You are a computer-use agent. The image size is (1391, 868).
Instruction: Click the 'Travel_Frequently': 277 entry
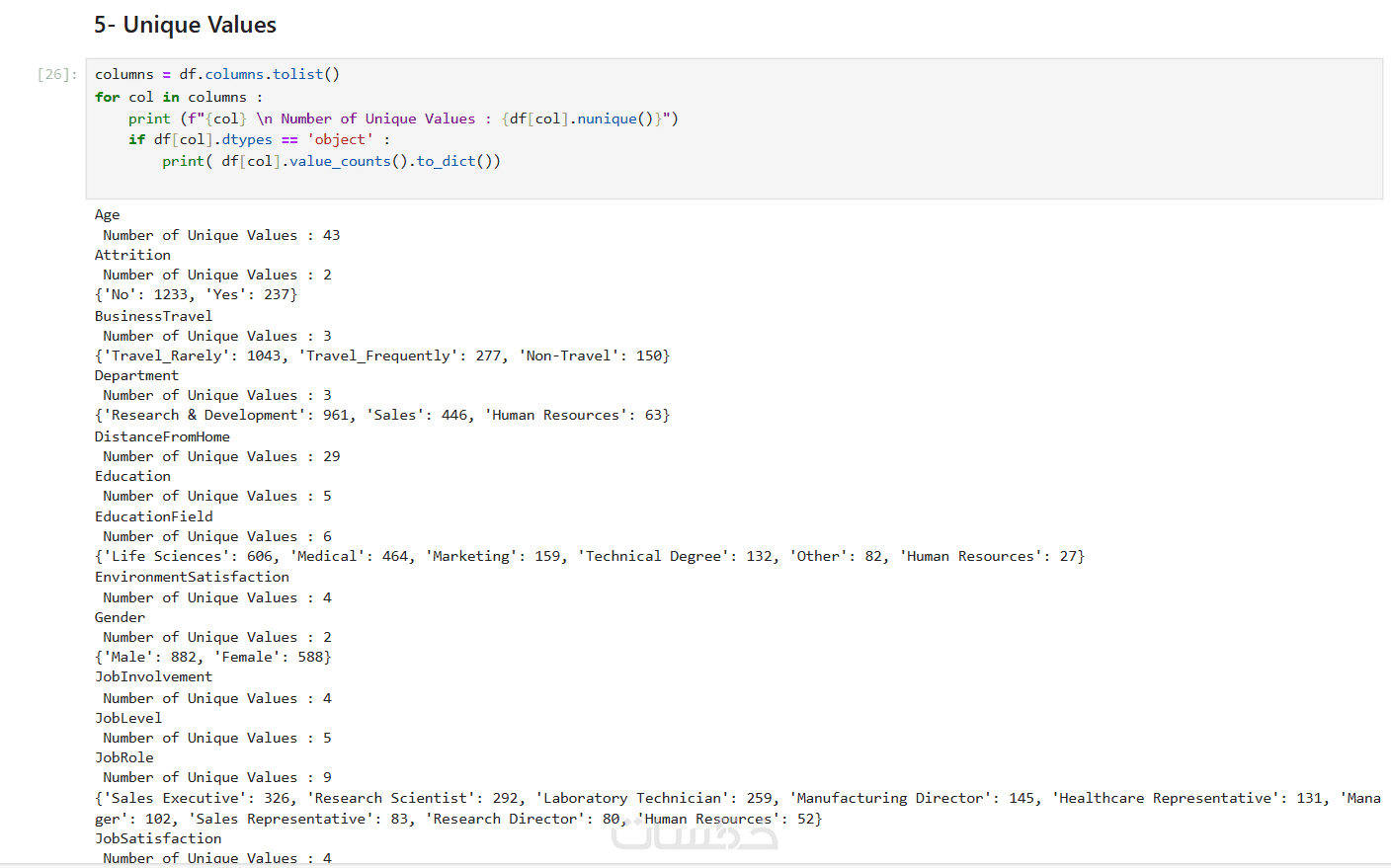(399, 355)
